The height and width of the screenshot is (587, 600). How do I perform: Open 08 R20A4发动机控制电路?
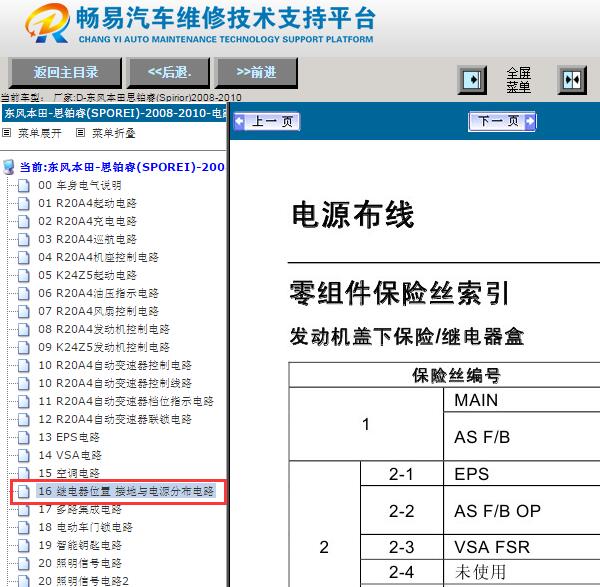[104, 329]
